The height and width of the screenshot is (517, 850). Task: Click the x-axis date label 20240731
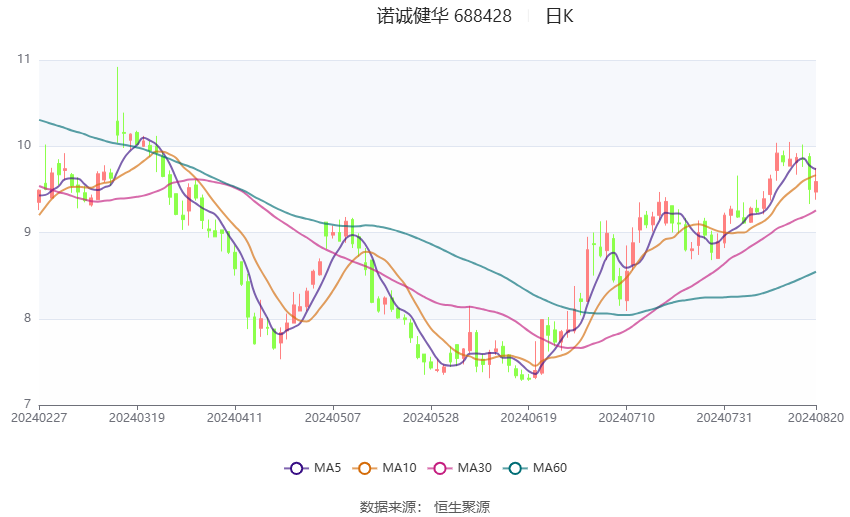pyautogui.click(x=724, y=418)
